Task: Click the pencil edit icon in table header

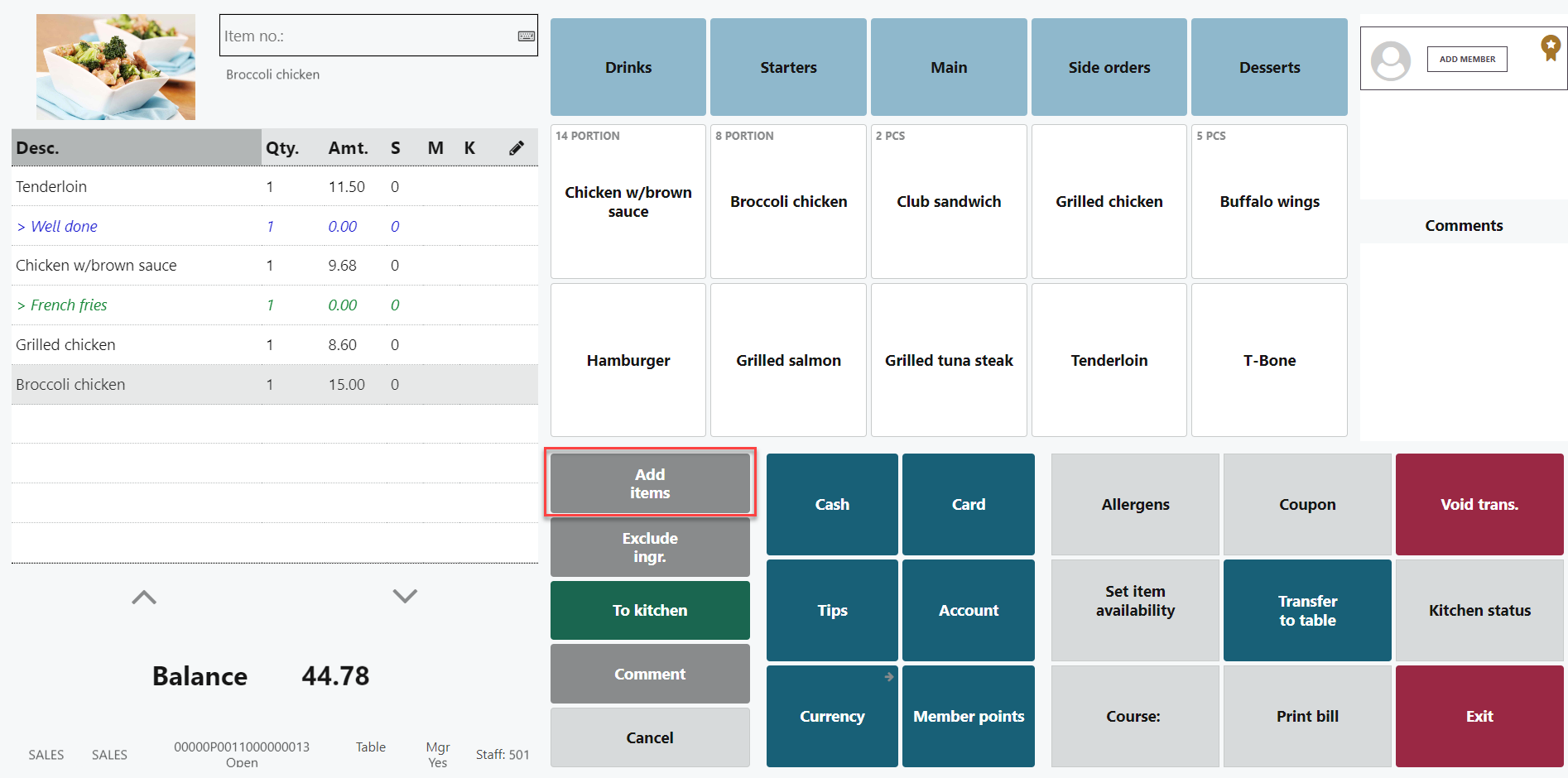Action: 516,148
